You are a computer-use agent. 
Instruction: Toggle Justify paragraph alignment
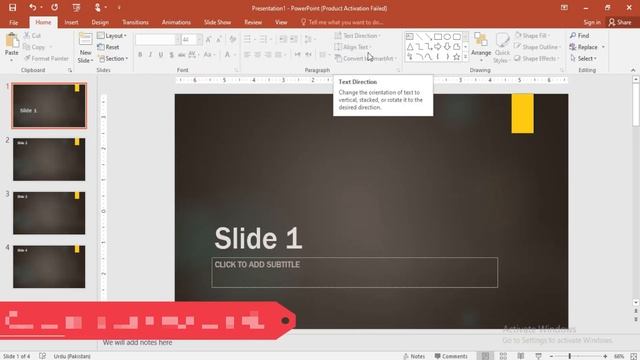tap(278, 54)
